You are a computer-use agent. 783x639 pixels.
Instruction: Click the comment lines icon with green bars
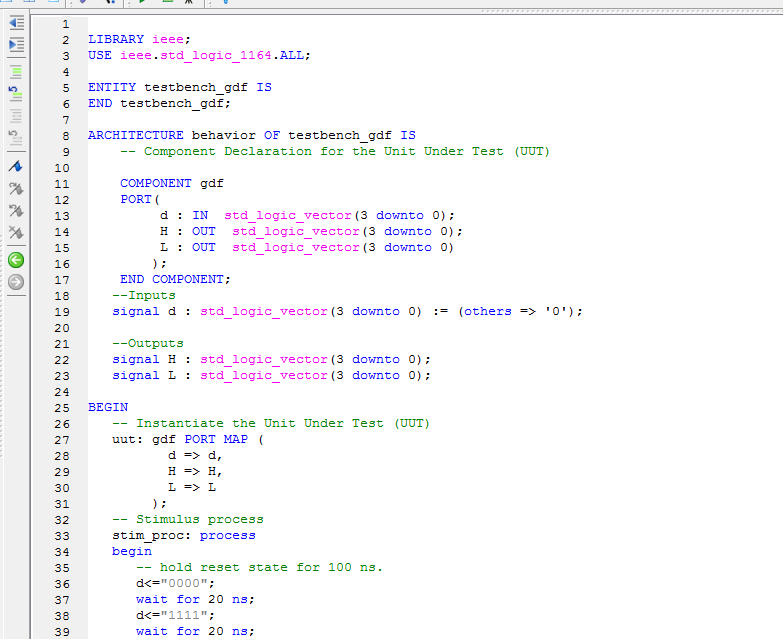pyautogui.click(x=16, y=72)
